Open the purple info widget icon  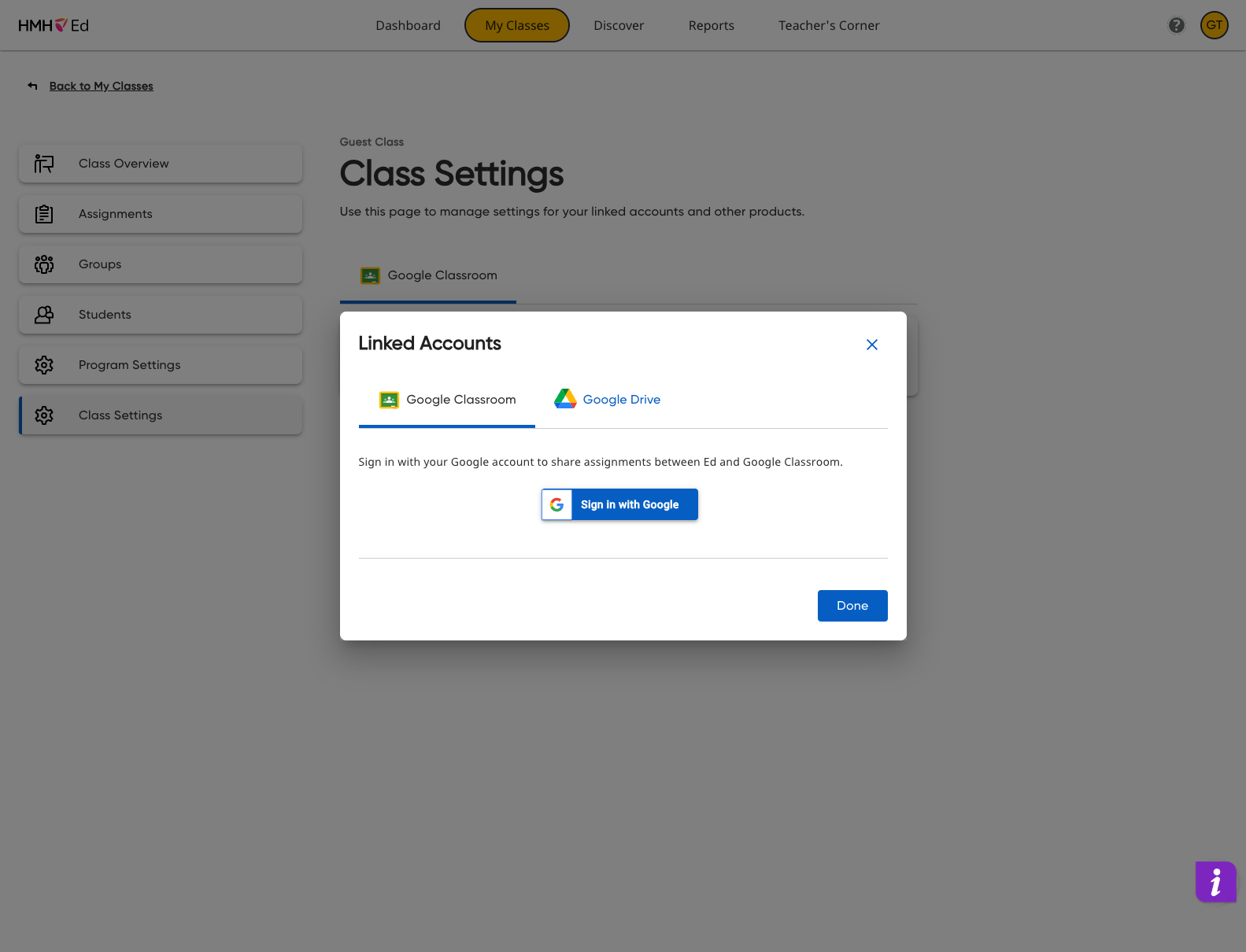click(1215, 881)
